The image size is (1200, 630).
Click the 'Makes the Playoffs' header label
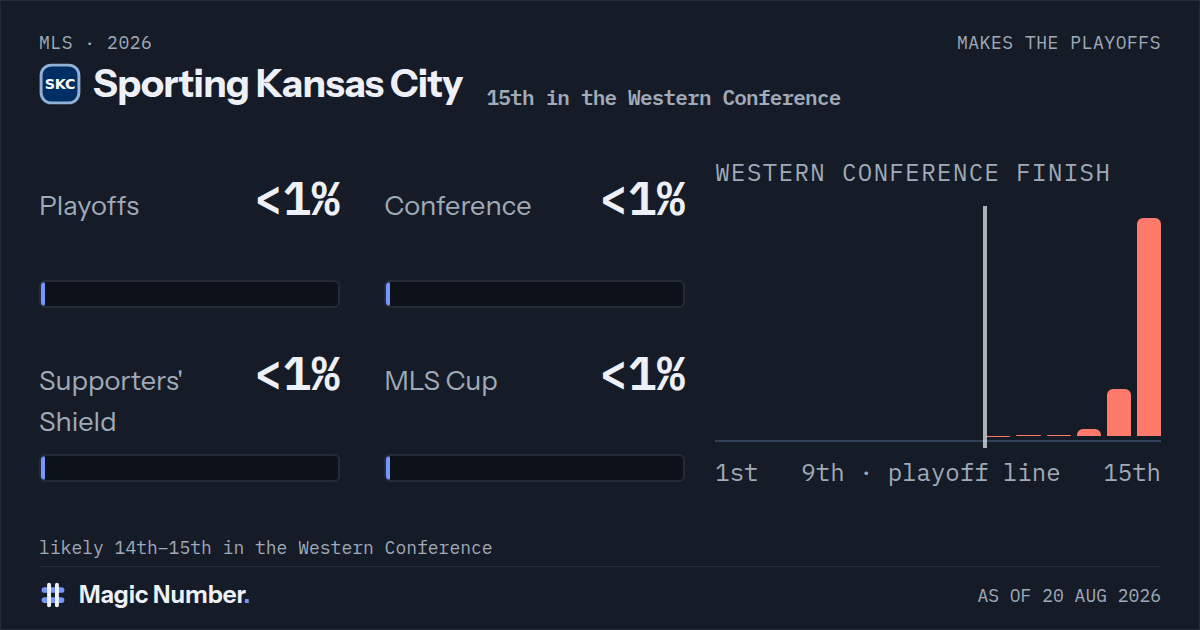(x=1059, y=43)
